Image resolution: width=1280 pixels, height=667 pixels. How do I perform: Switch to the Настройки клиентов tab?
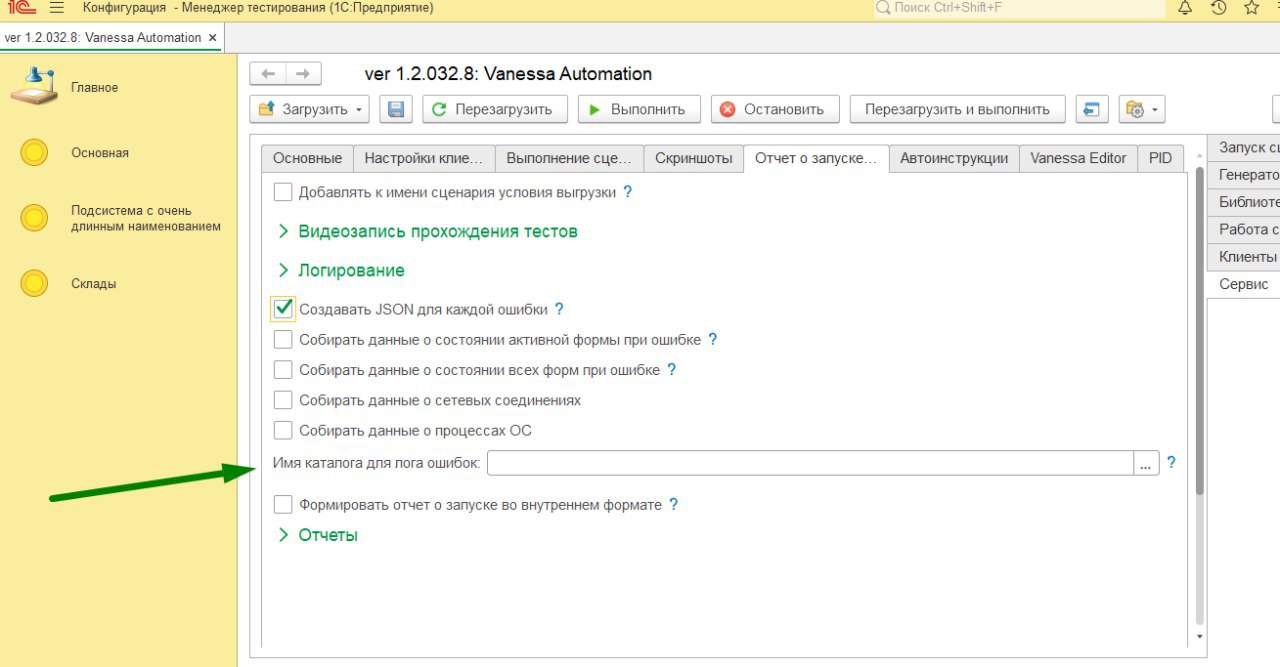[424, 158]
